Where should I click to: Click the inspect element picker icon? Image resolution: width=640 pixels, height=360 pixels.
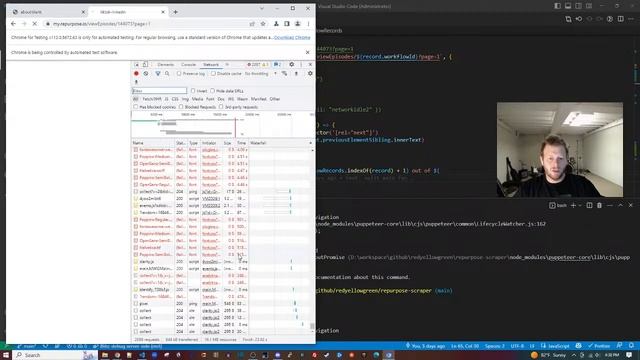(x=137, y=64)
